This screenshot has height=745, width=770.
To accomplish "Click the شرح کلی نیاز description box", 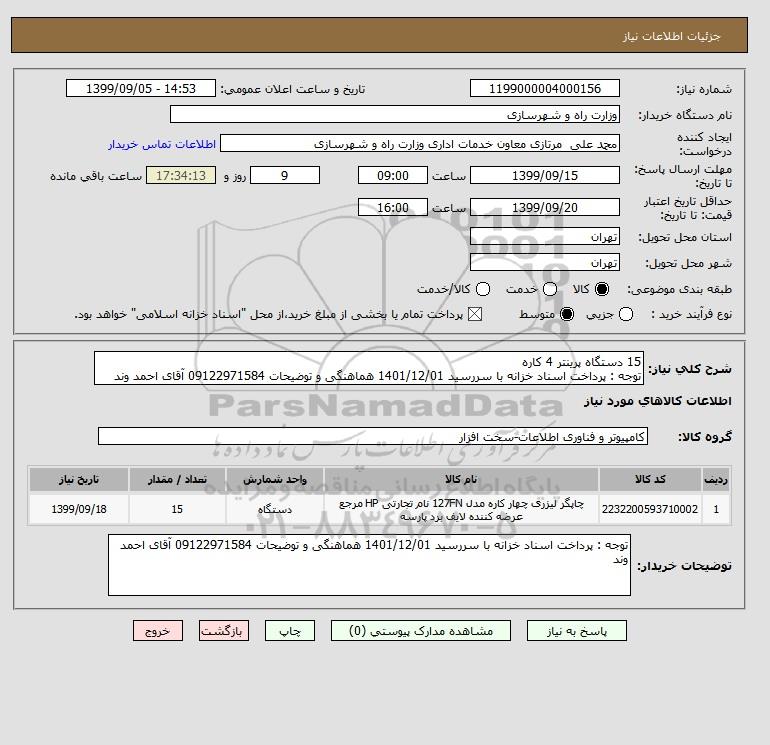I will coord(369,368).
